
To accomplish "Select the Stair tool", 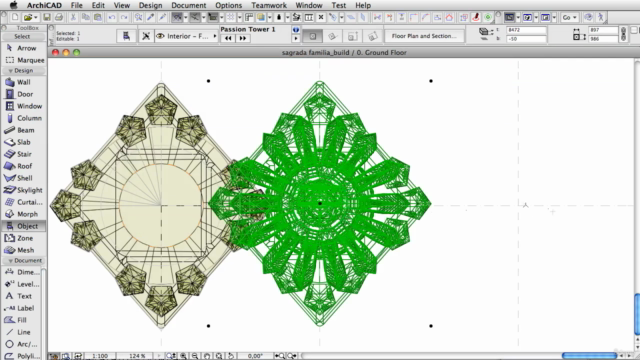I will tap(24, 154).
